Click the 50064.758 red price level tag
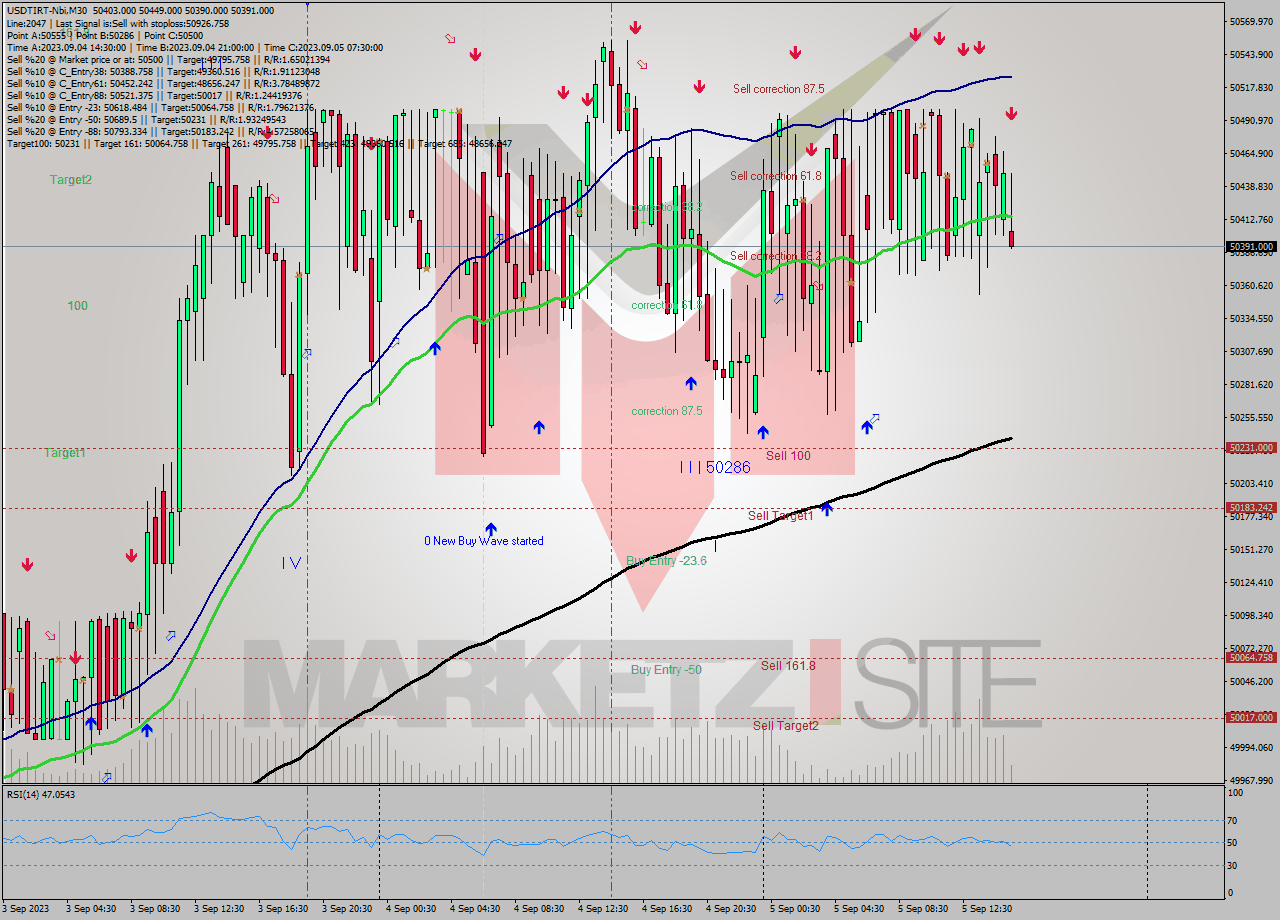The height and width of the screenshot is (920, 1280). coord(1251,657)
